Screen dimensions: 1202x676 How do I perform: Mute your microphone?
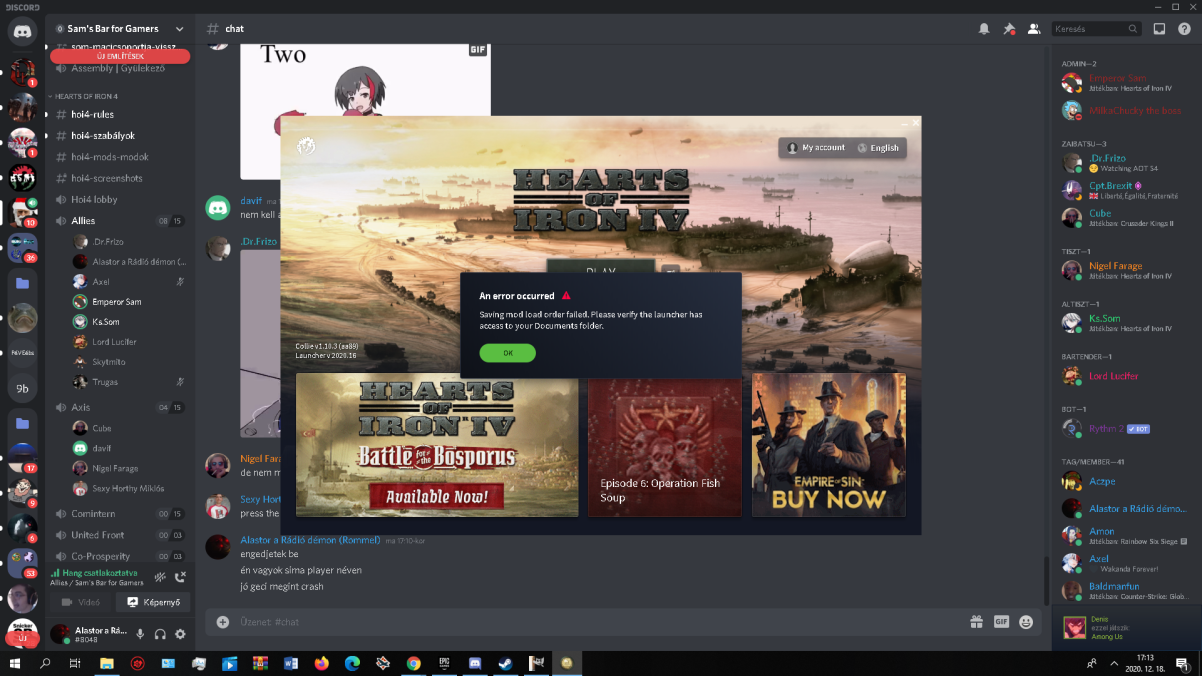pyautogui.click(x=138, y=633)
